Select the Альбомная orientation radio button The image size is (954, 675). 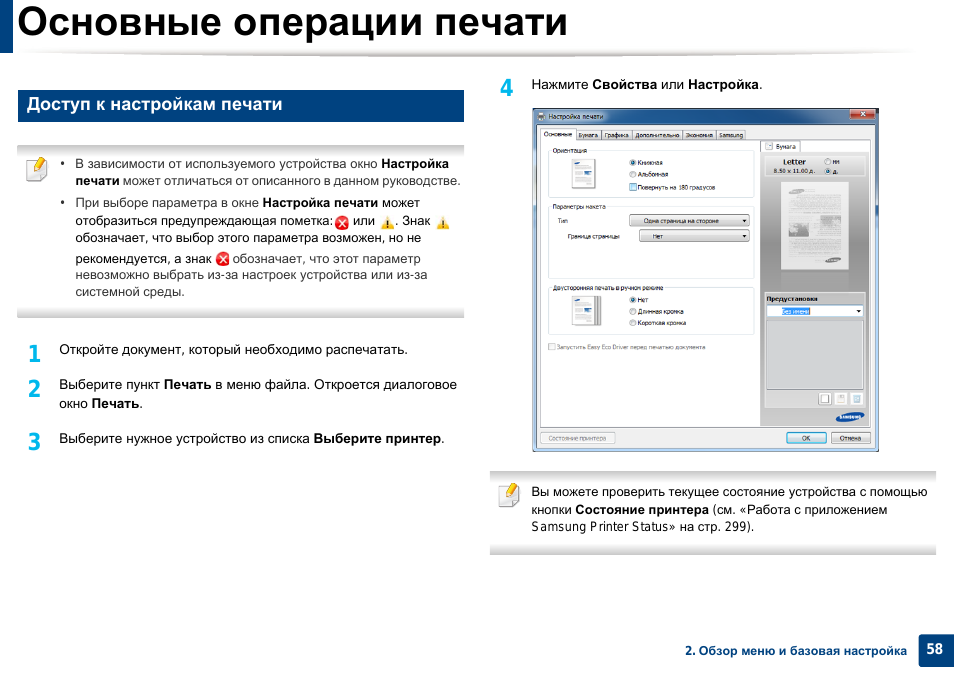click(x=633, y=174)
